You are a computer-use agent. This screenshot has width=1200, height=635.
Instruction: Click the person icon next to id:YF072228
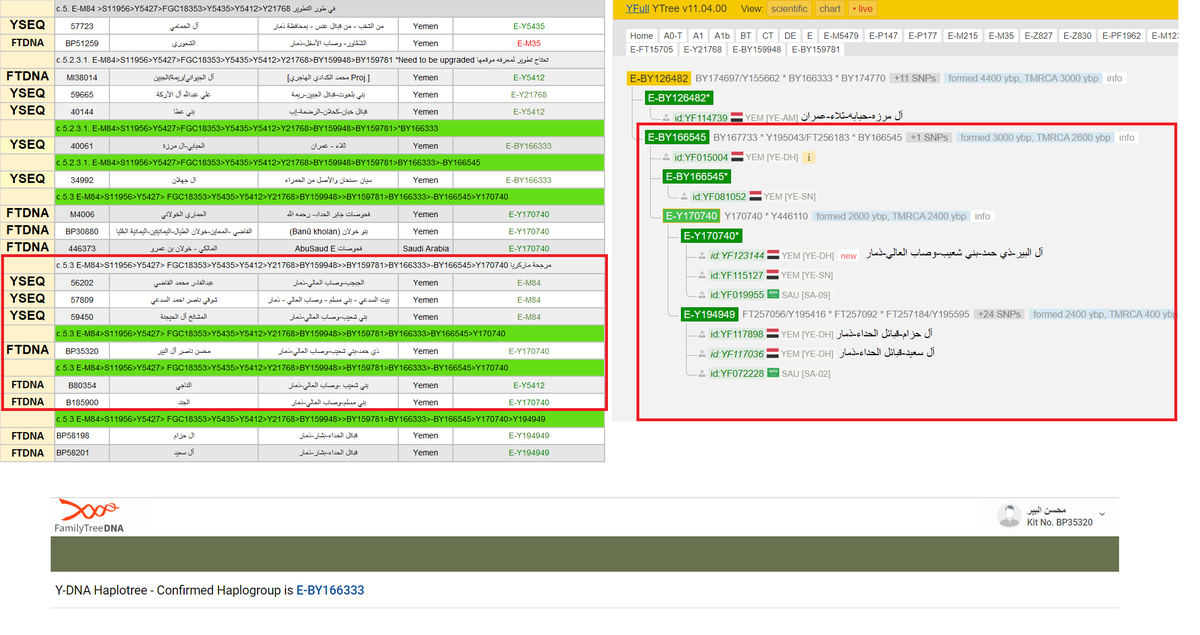703,373
